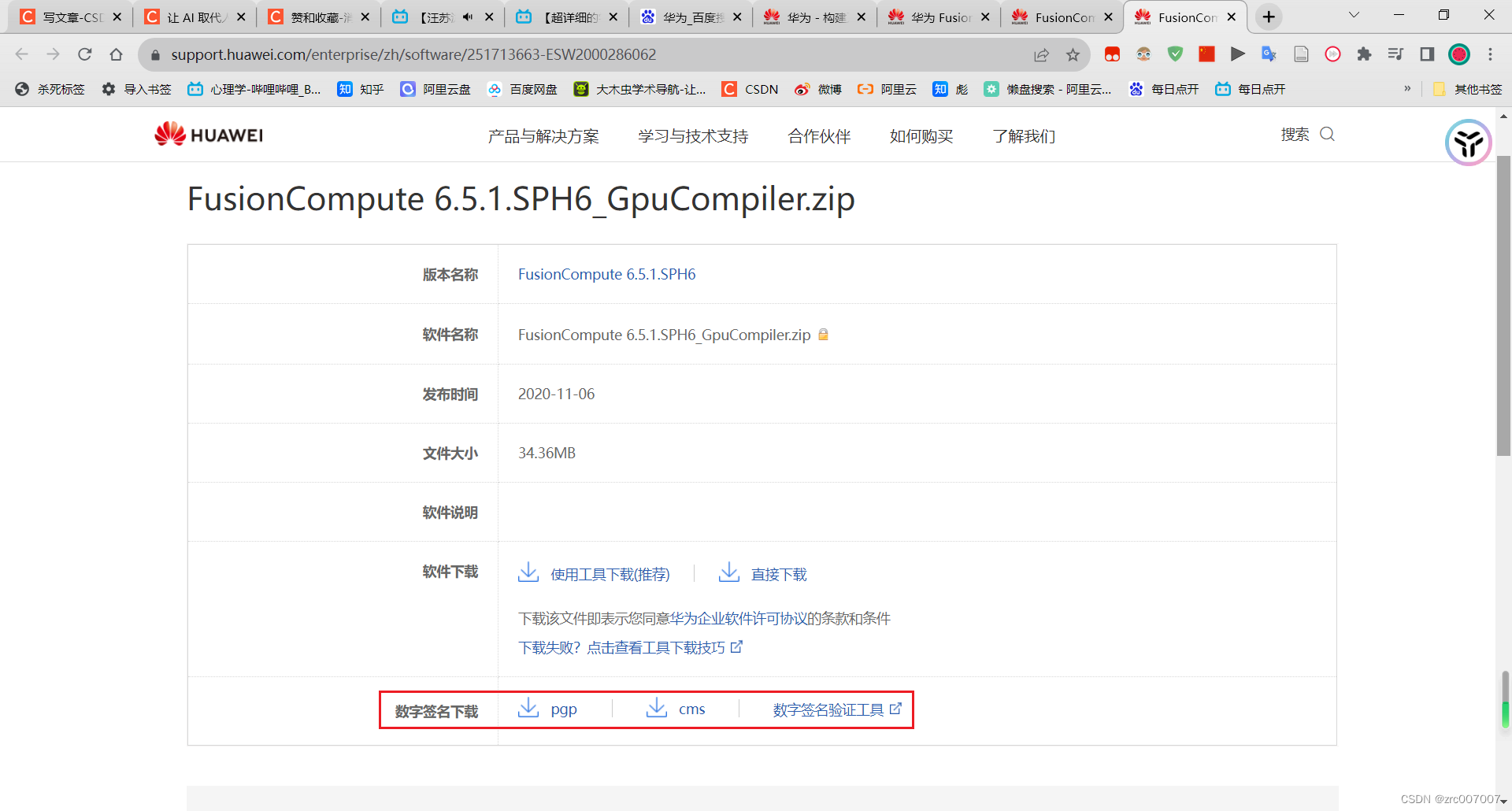This screenshot has height=811, width=1512.
Task: Click the green shield extension icon
Action: coord(1175,54)
